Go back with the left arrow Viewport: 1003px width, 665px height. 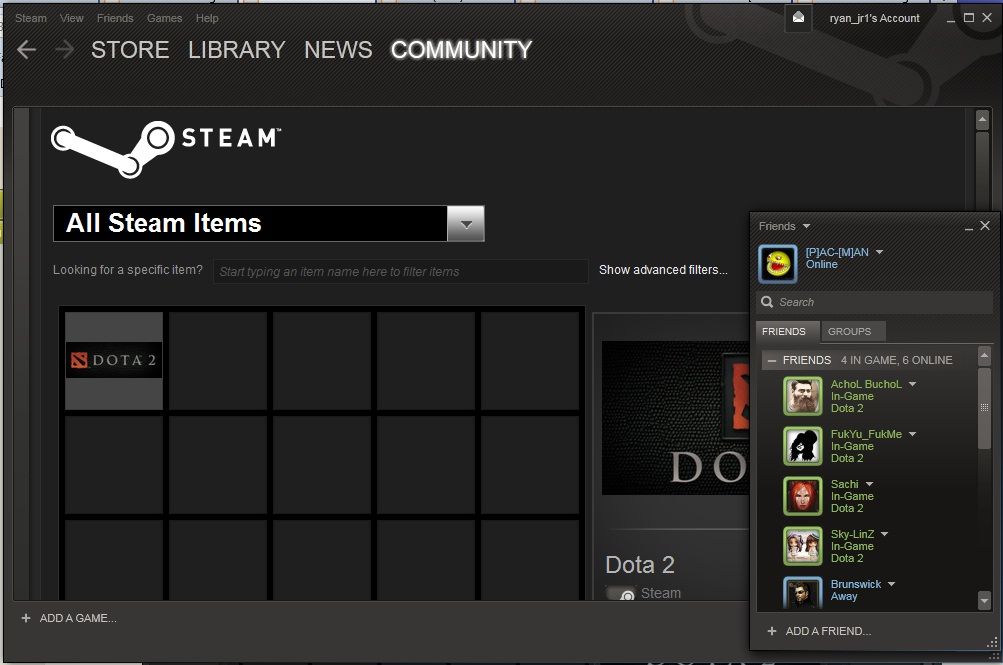pyautogui.click(x=26, y=50)
